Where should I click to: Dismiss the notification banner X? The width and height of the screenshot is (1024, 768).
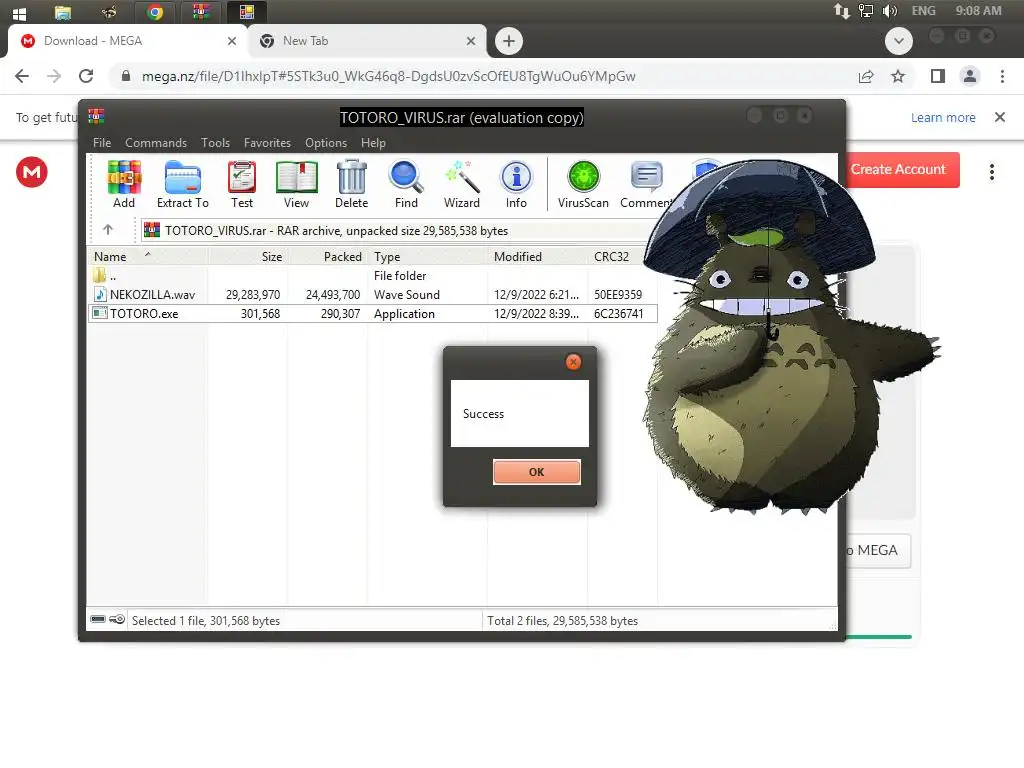coord(1000,118)
